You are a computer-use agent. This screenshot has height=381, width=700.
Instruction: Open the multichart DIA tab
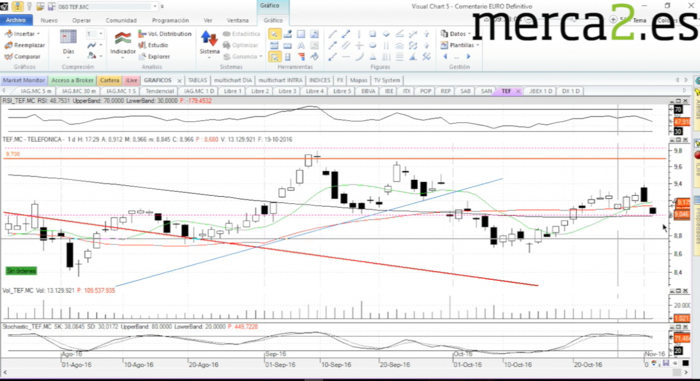(233, 80)
